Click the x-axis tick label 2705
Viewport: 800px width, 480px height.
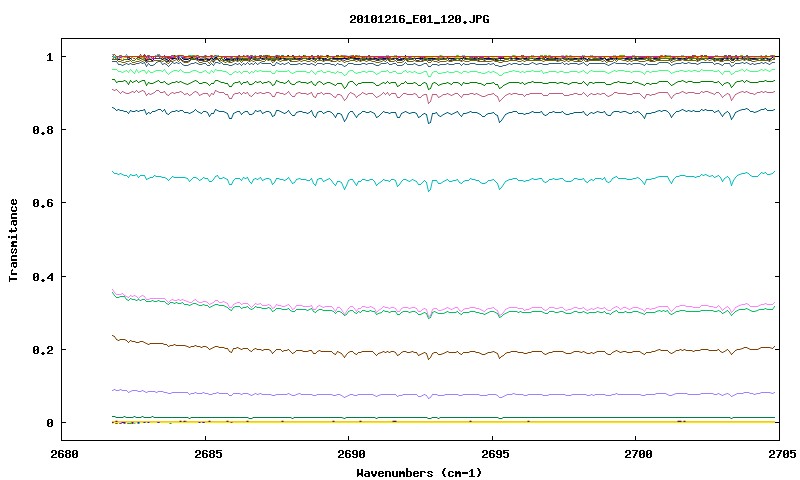(x=782, y=454)
